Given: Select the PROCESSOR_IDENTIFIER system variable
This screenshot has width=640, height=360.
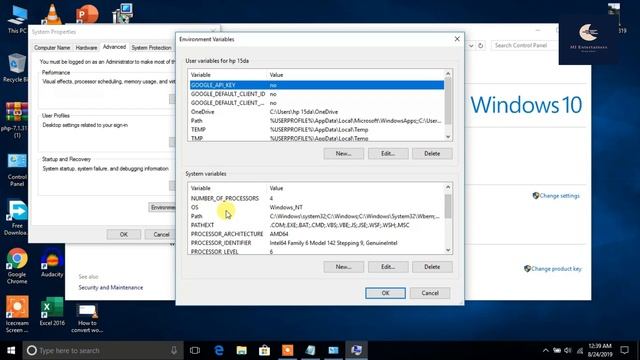Looking at the screenshot, I should click(317, 243).
